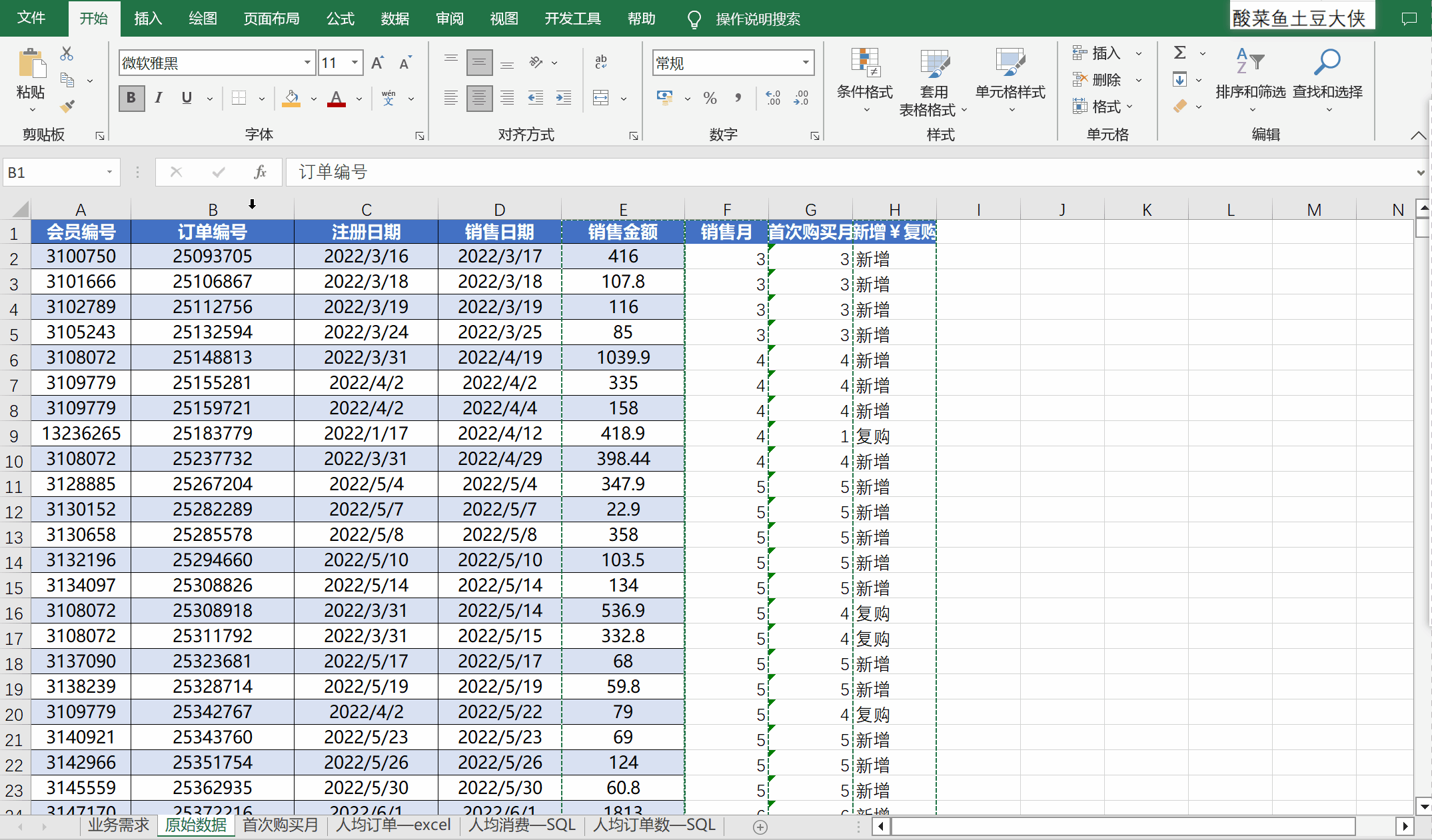Click the Format Painter brush icon

pyautogui.click(x=67, y=106)
